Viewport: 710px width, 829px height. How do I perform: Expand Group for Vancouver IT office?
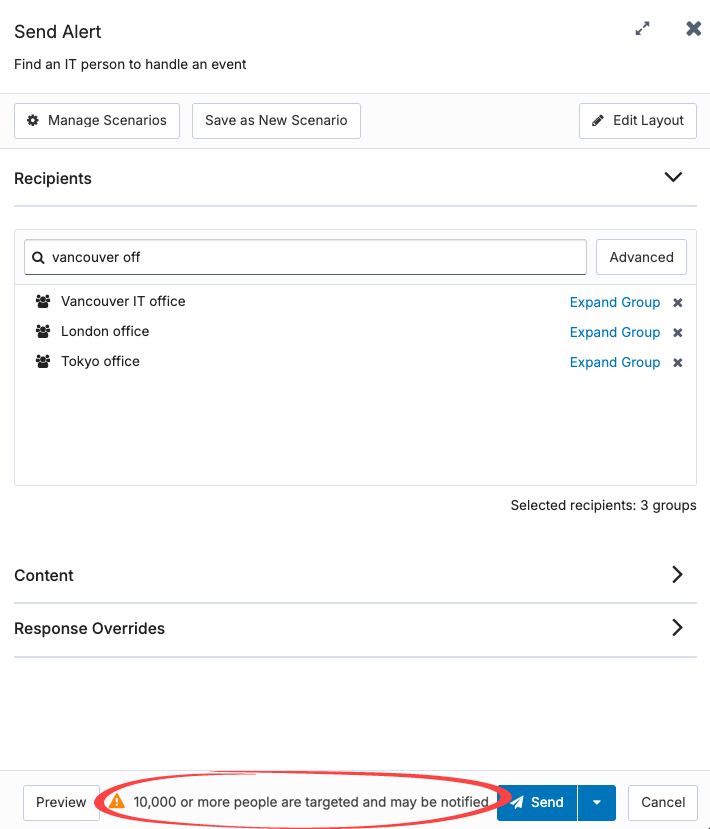615,302
